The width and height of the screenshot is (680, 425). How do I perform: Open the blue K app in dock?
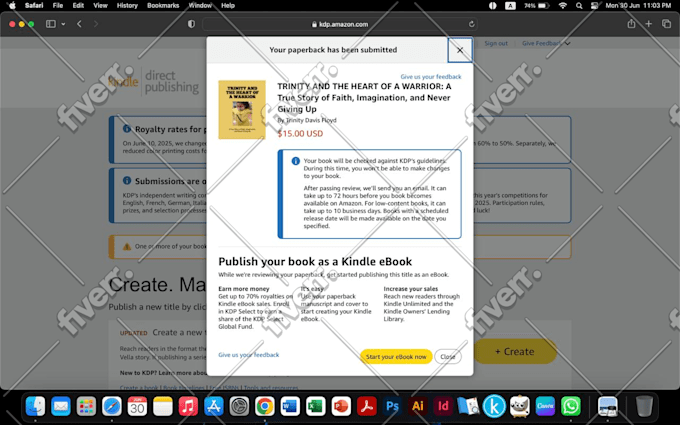pos(494,407)
